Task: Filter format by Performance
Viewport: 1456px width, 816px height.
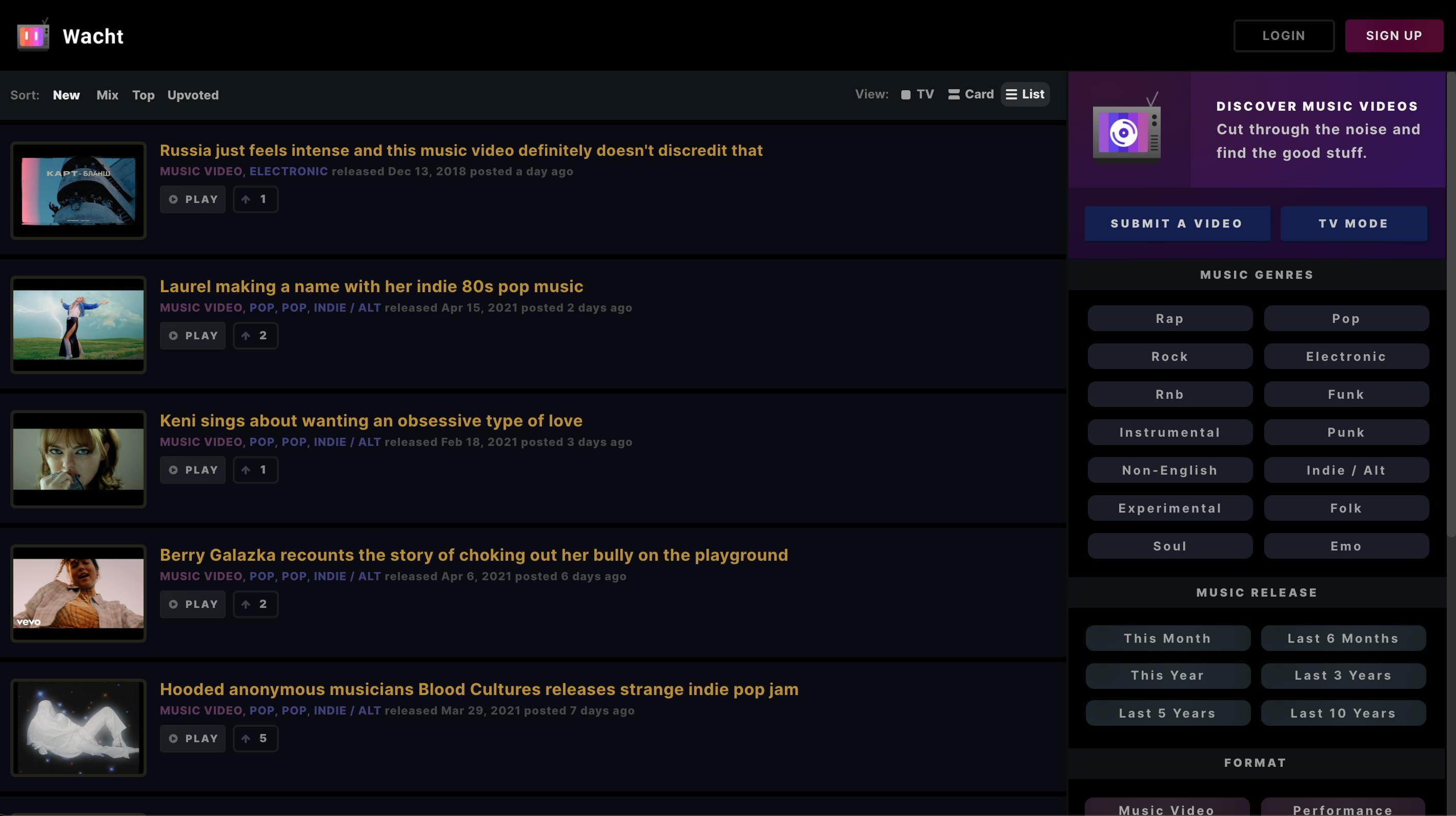Action: tap(1343, 807)
